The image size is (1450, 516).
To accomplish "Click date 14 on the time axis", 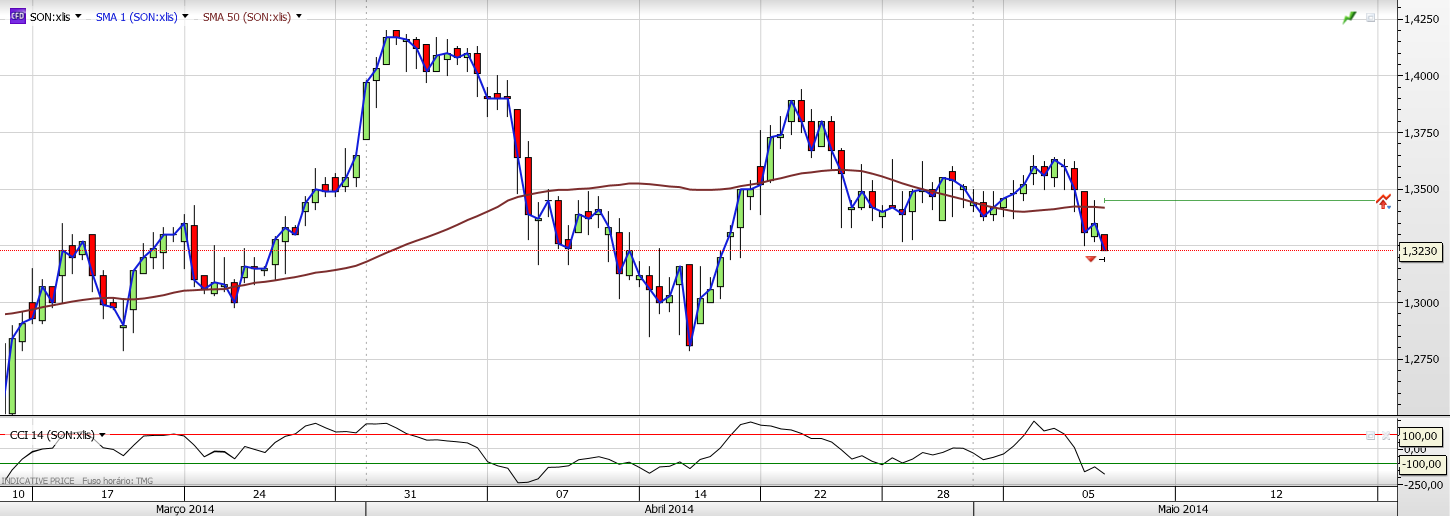I will (x=700, y=494).
